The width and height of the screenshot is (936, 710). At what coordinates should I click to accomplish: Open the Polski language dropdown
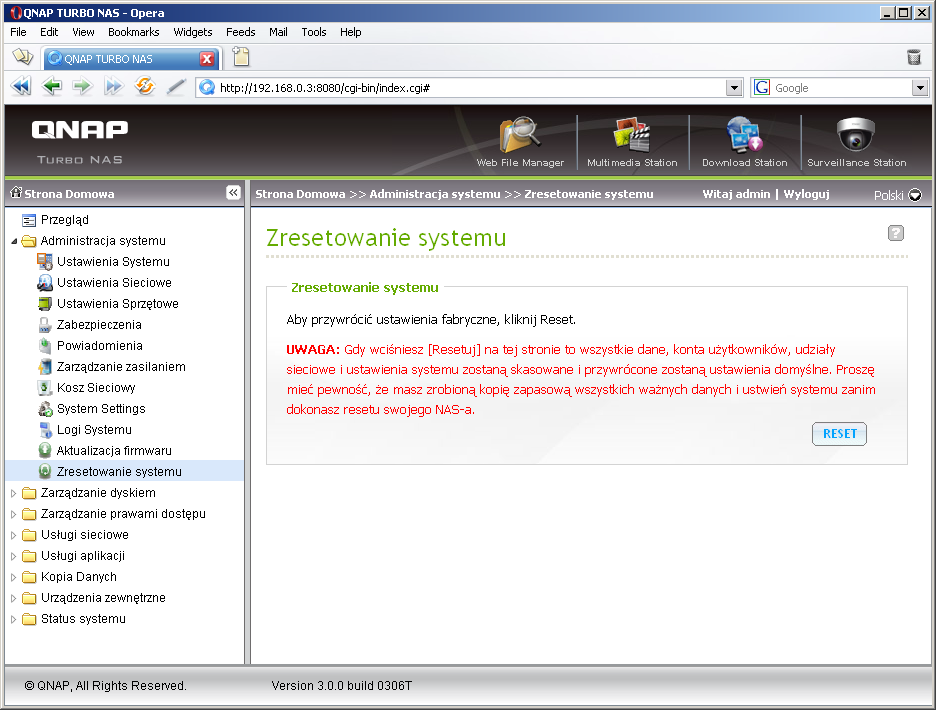[x=898, y=195]
